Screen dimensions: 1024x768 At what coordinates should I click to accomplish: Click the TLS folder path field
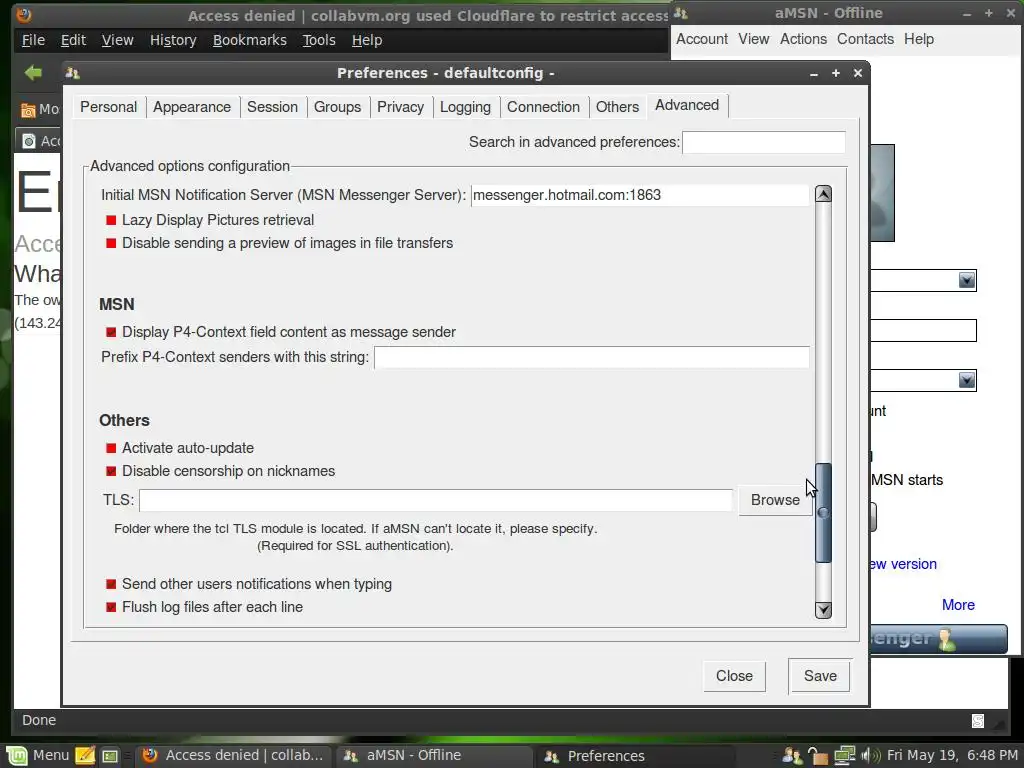click(436, 500)
